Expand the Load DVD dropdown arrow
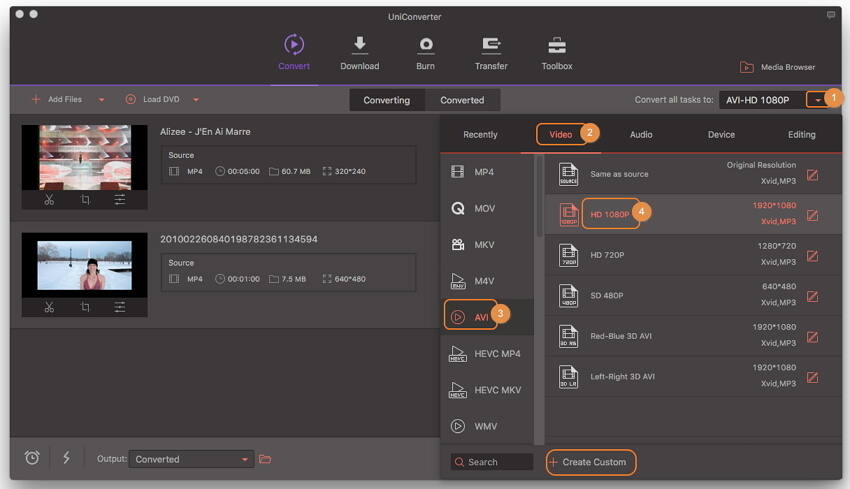Screen dimensions: 850x489 point(196,100)
